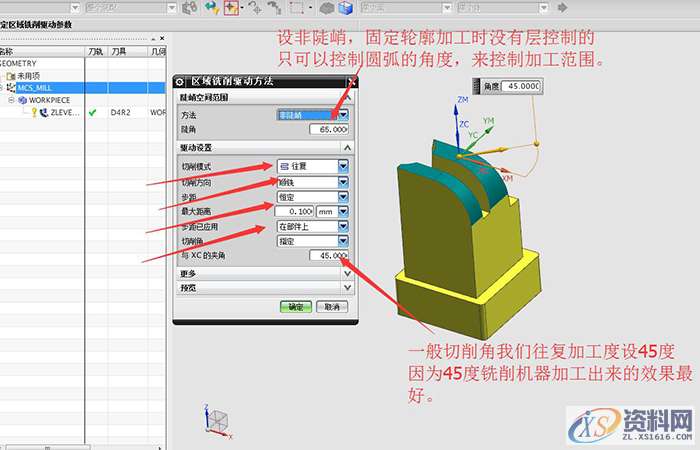Click the D4R2 tool cell

pyautogui.click(x=121, y=112)
